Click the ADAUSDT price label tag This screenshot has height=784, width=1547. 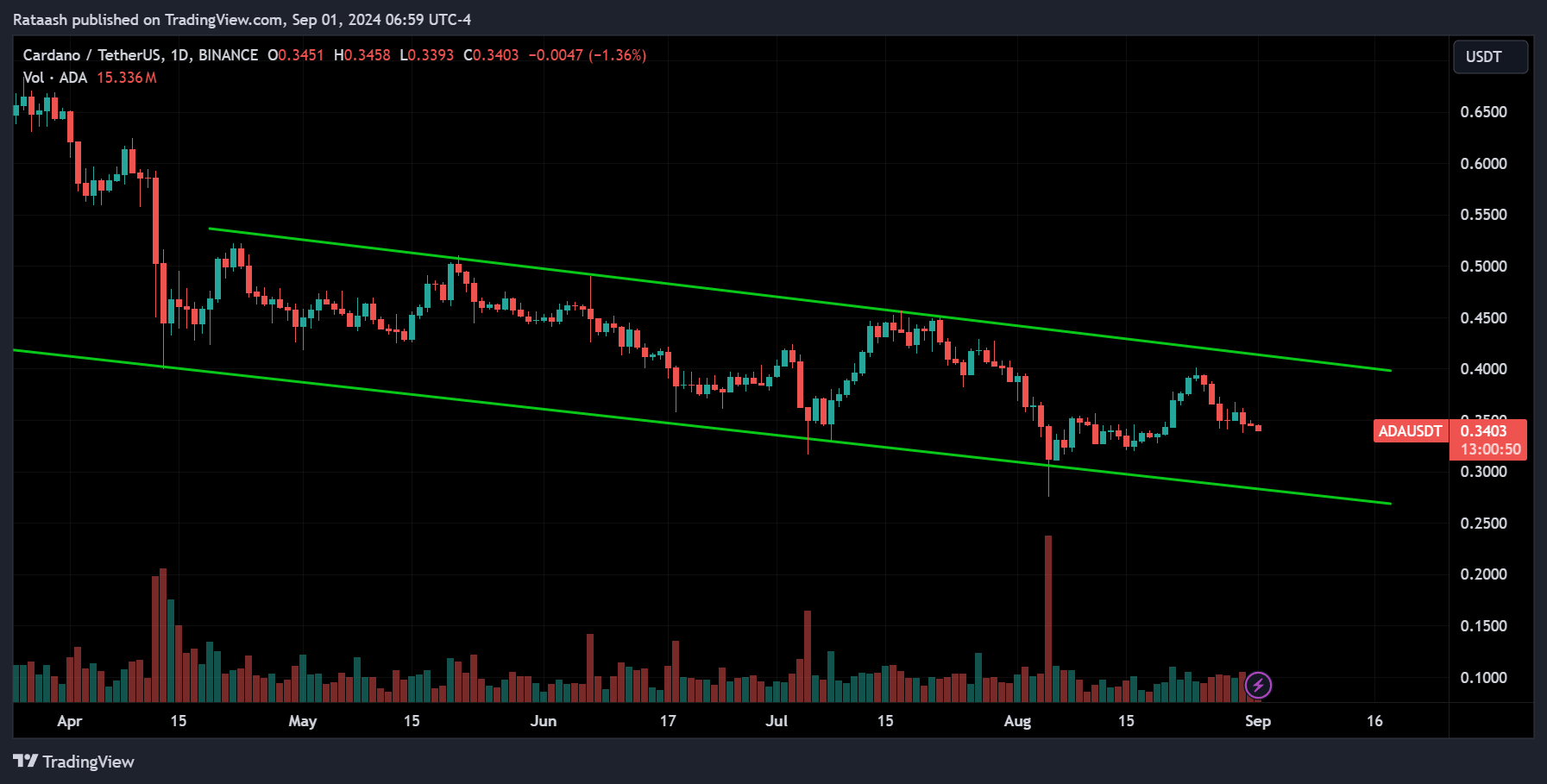point(1410,431)
